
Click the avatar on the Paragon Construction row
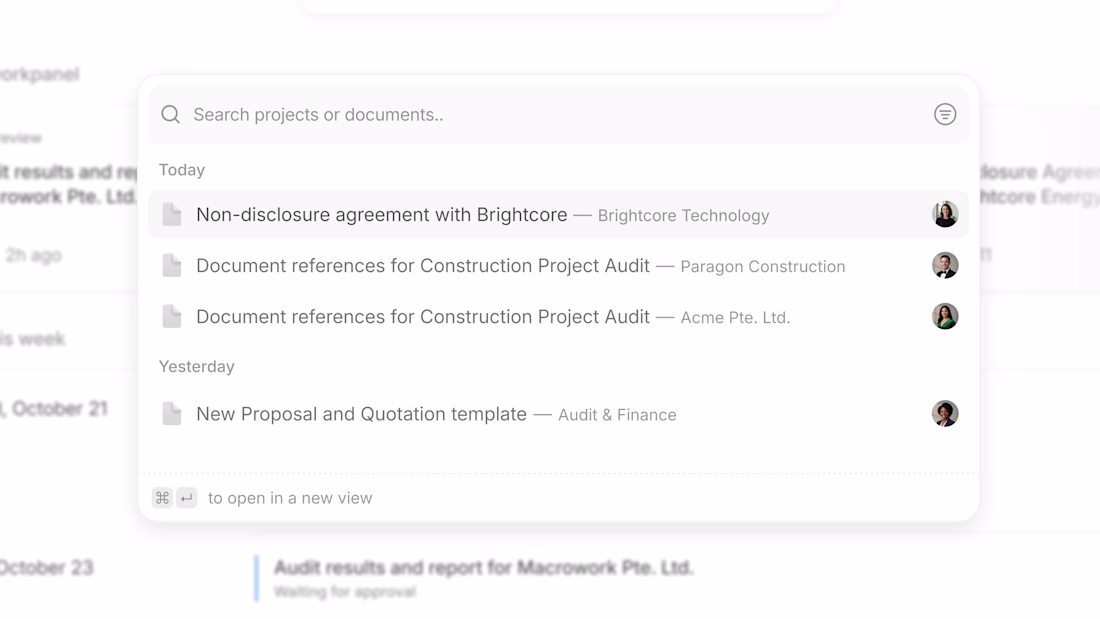point(945,265)
